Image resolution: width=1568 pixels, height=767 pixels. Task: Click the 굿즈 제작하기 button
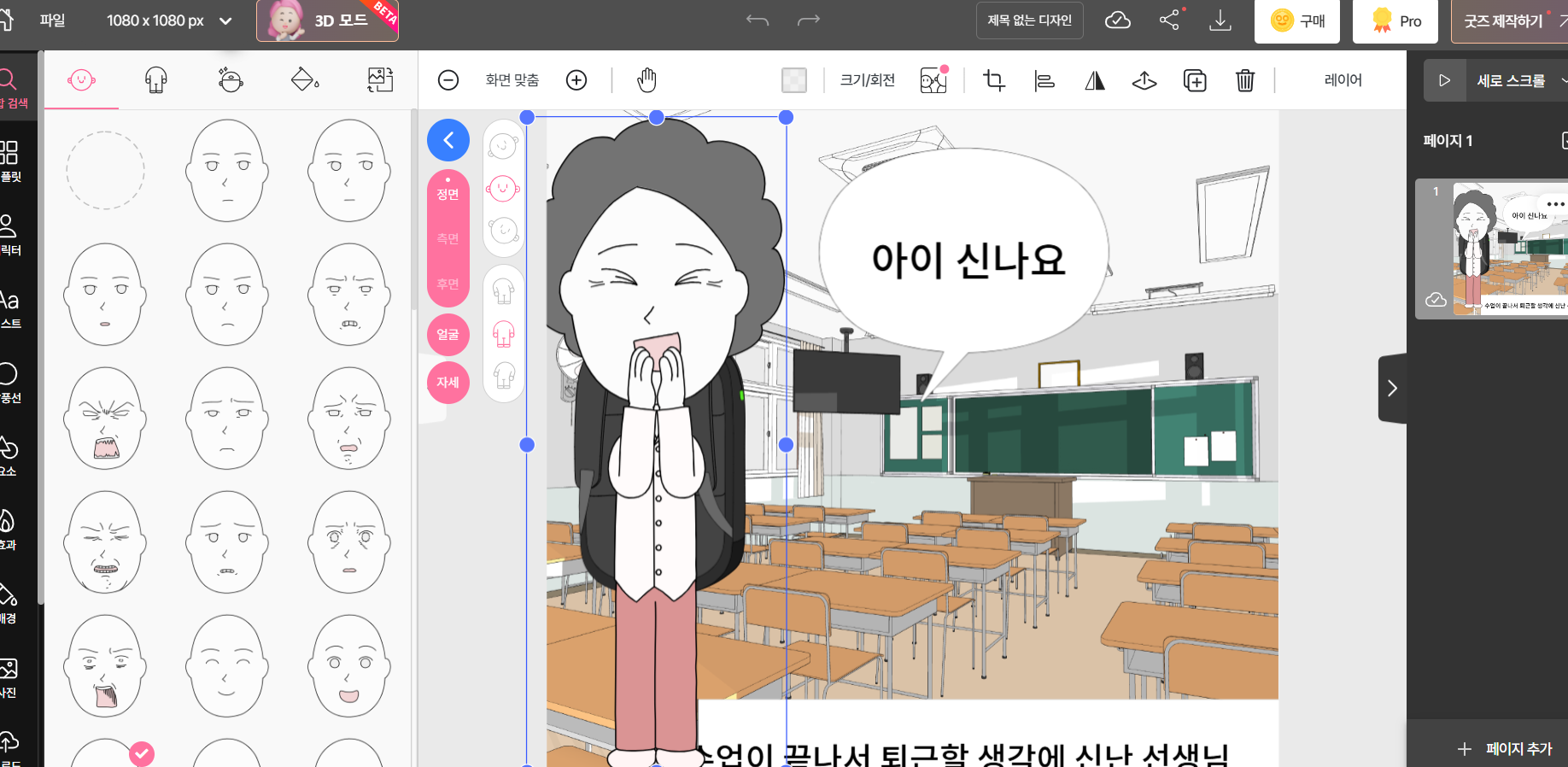pyautogui.click(x=1505, y=21)
